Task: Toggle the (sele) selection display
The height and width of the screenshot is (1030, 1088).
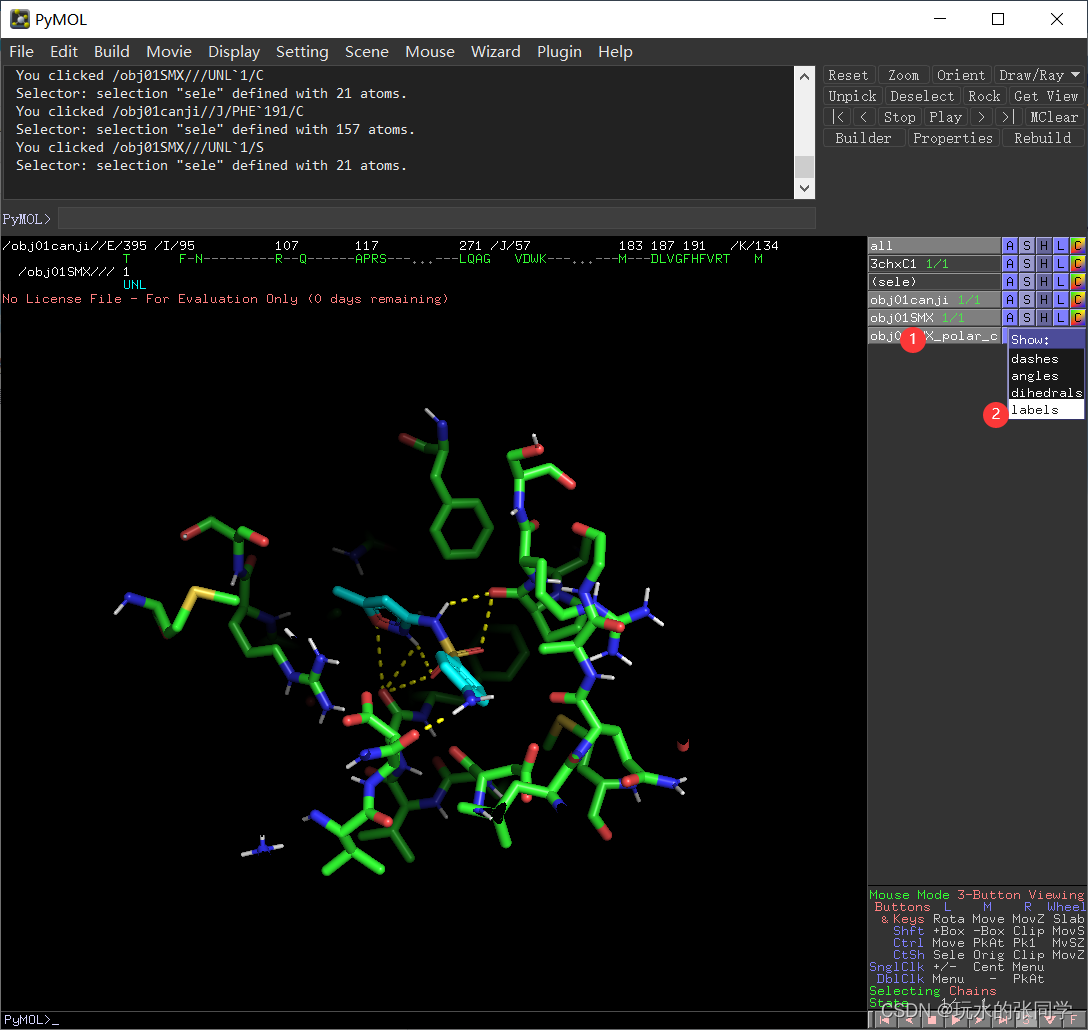Action: [934, 282]
